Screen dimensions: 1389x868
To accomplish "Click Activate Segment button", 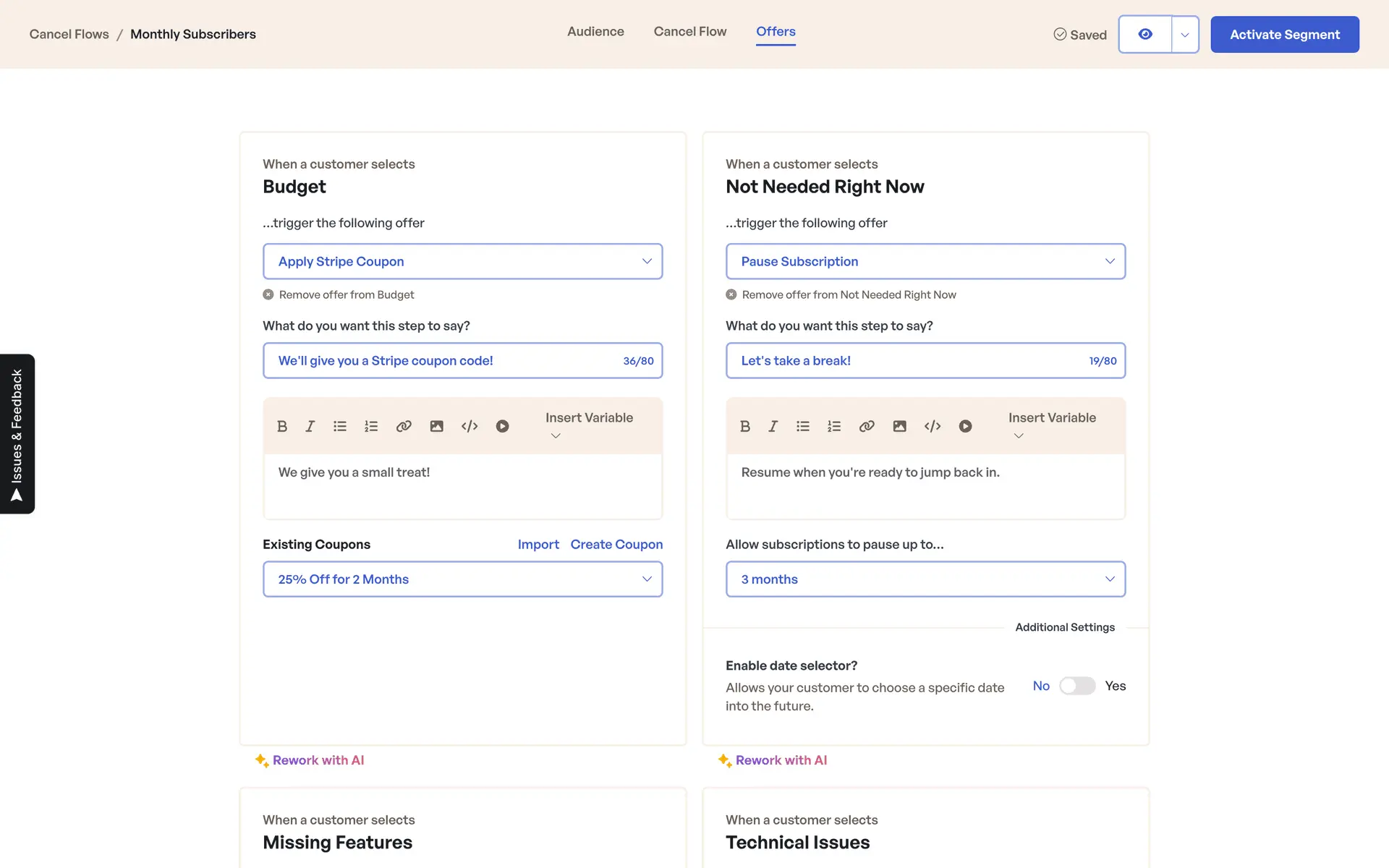I will [x=1284, y=34].
